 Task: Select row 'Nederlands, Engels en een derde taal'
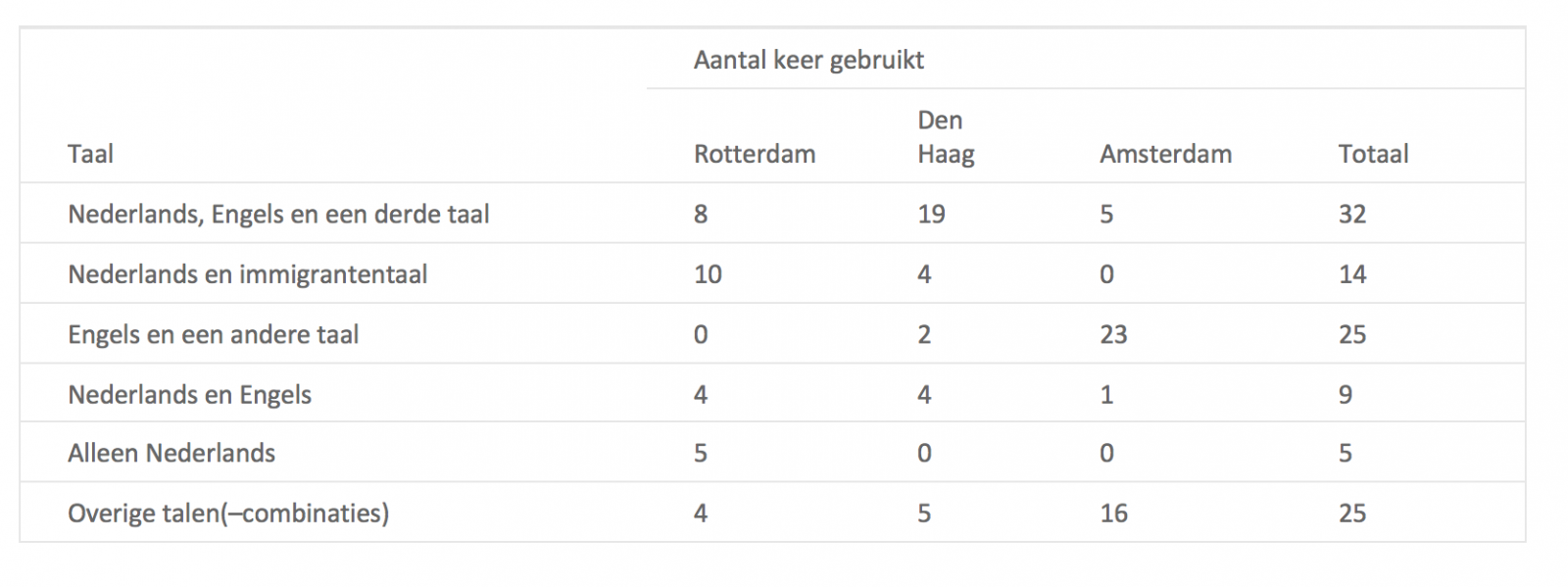772,214
